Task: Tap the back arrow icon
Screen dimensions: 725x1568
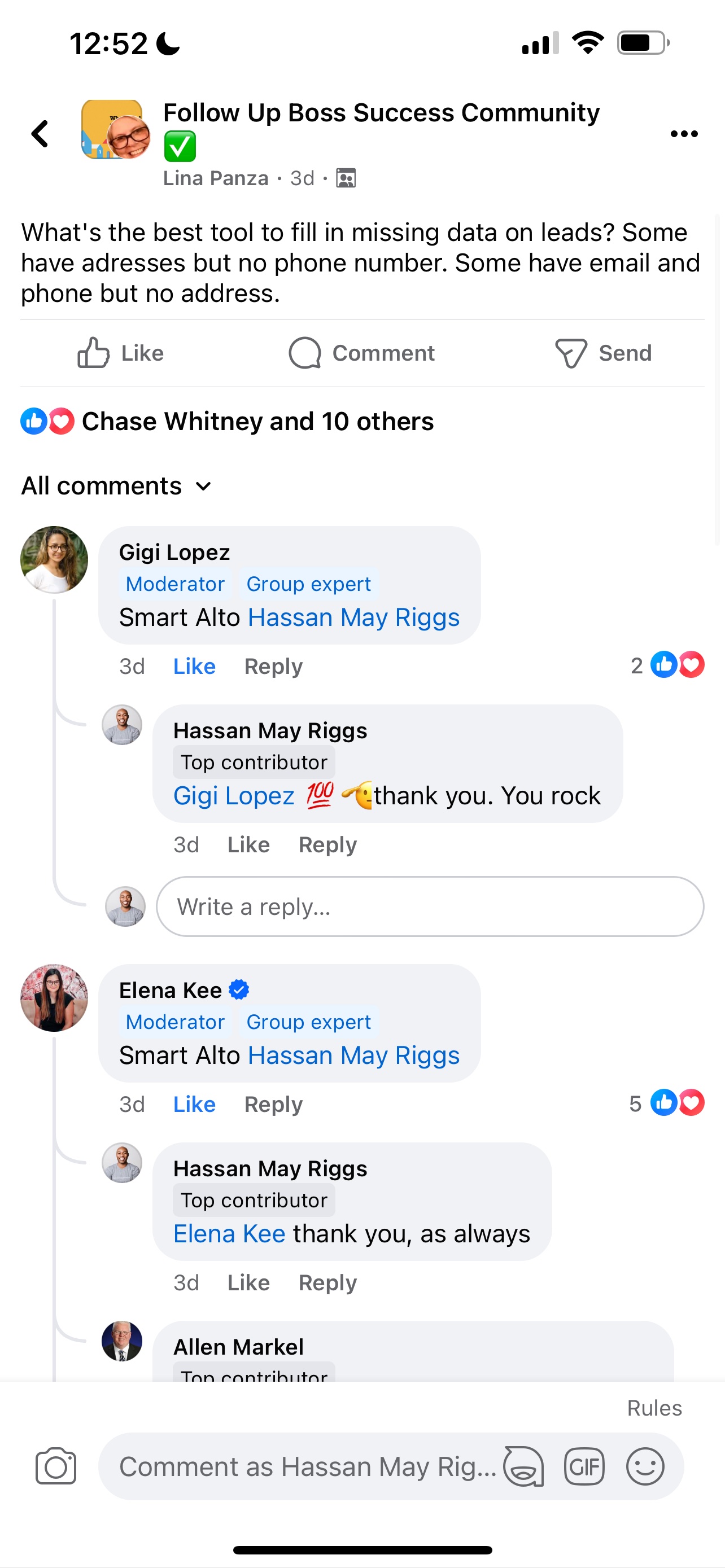Action: point(40,134)
